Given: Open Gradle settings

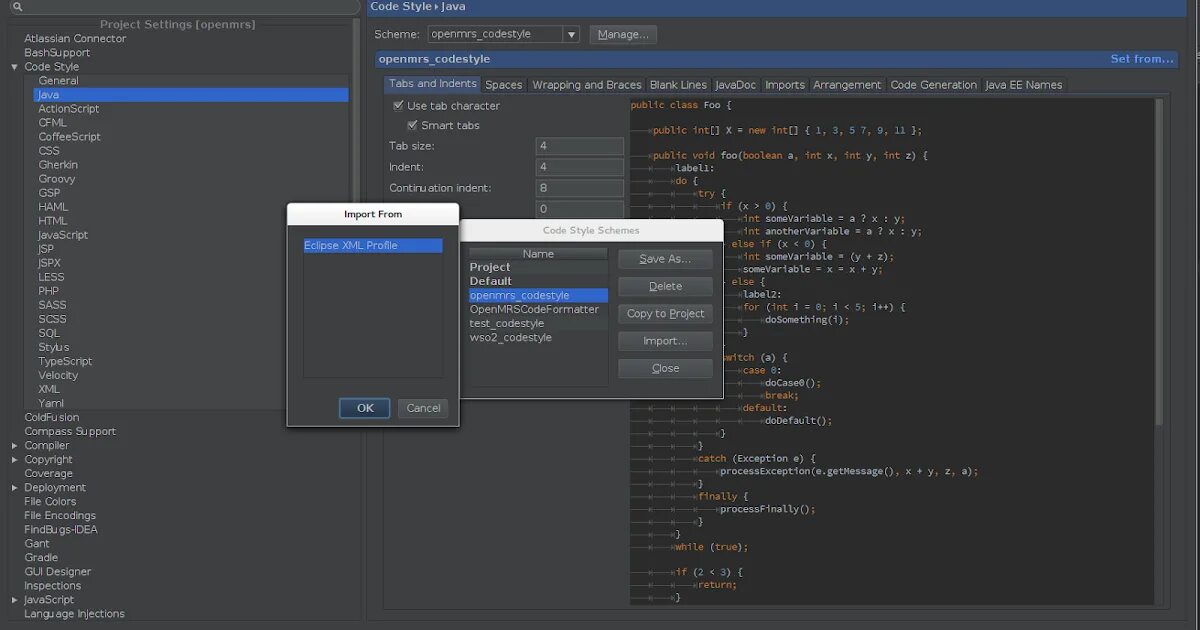Looking at the screenshot, I should click(41, 558).
